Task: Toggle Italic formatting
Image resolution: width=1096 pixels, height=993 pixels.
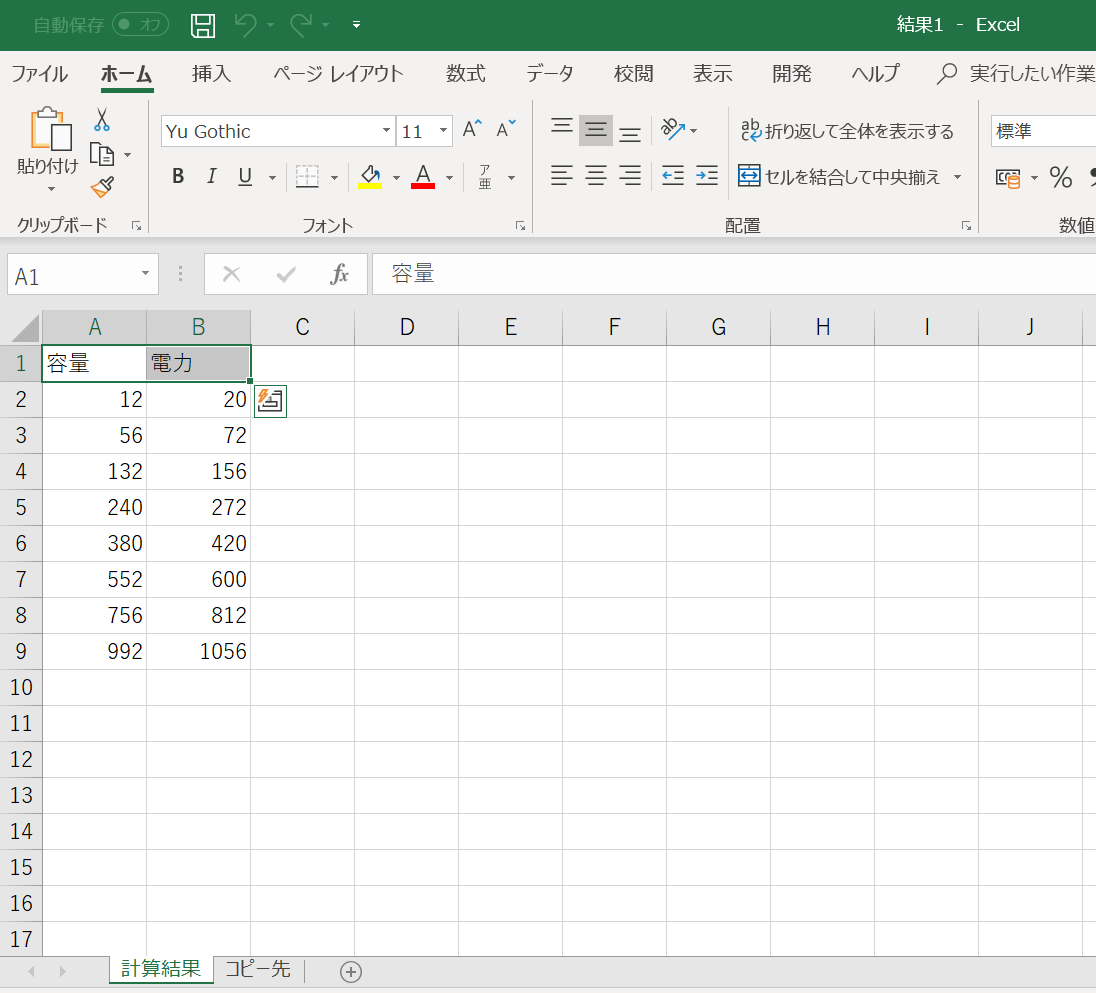Action: coord(211,177)
